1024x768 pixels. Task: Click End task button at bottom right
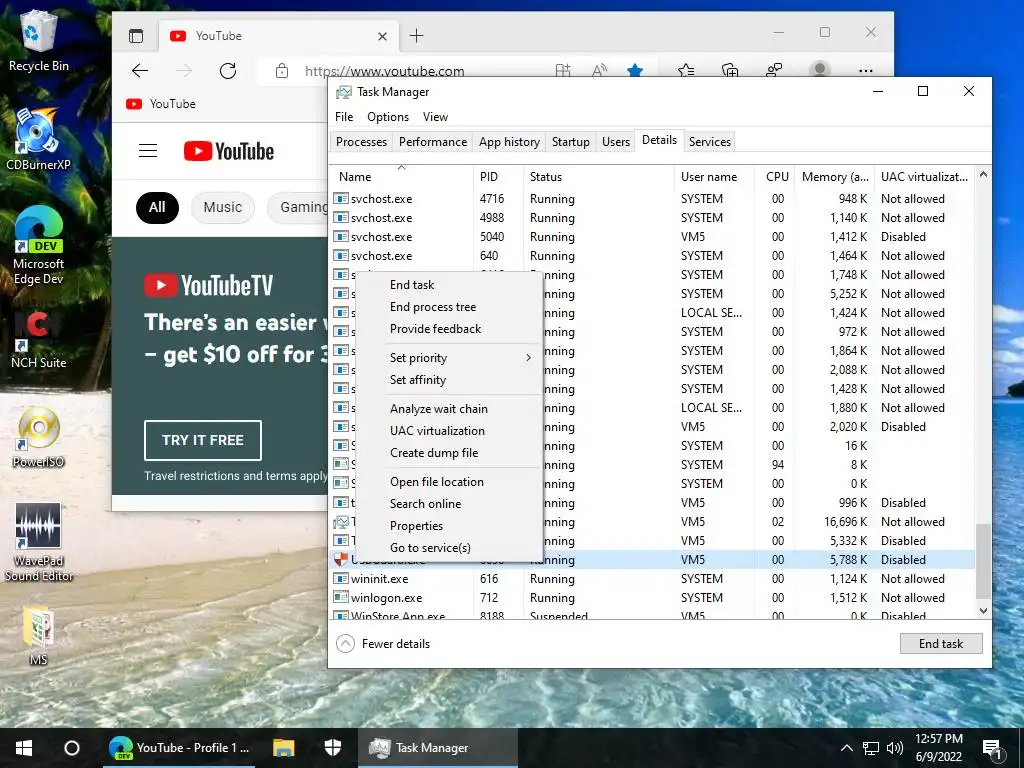coord(941,644)
